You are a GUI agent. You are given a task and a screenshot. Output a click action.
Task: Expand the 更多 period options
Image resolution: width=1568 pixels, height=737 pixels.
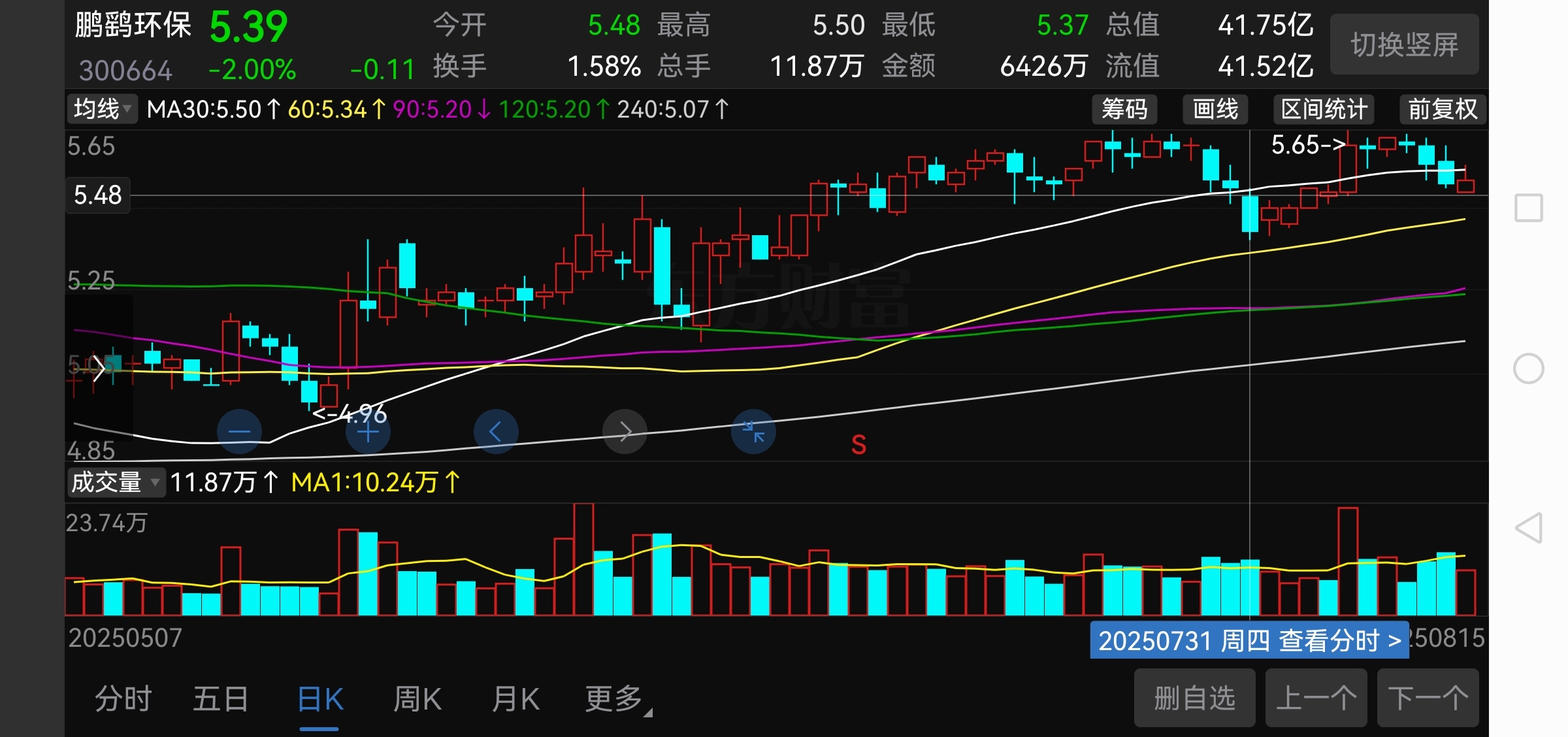tap(617, 699)
